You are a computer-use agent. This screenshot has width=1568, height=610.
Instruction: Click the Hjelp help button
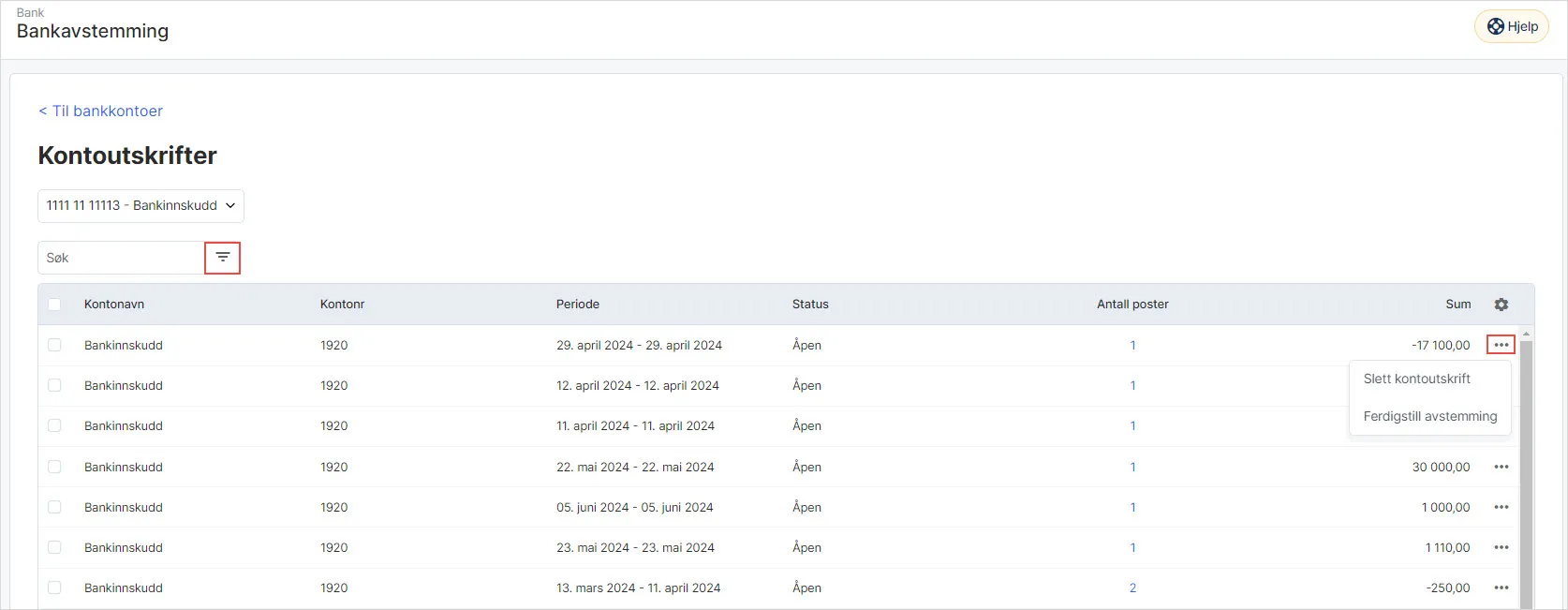pos(1512,26)
